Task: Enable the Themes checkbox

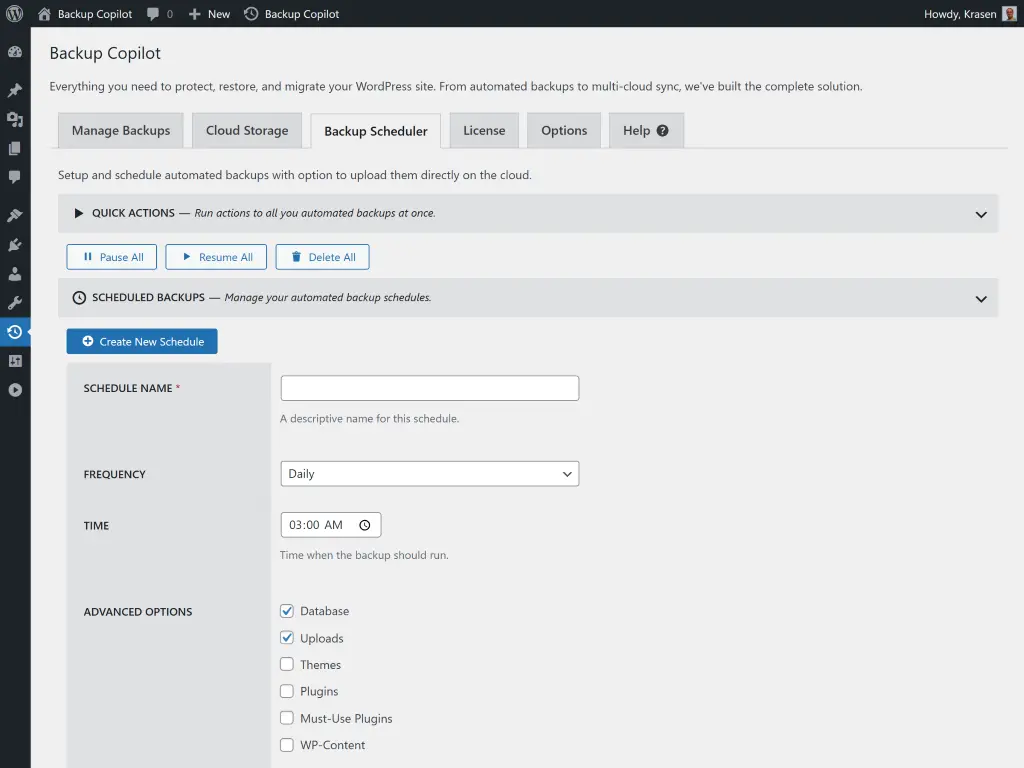Action: 287,664
